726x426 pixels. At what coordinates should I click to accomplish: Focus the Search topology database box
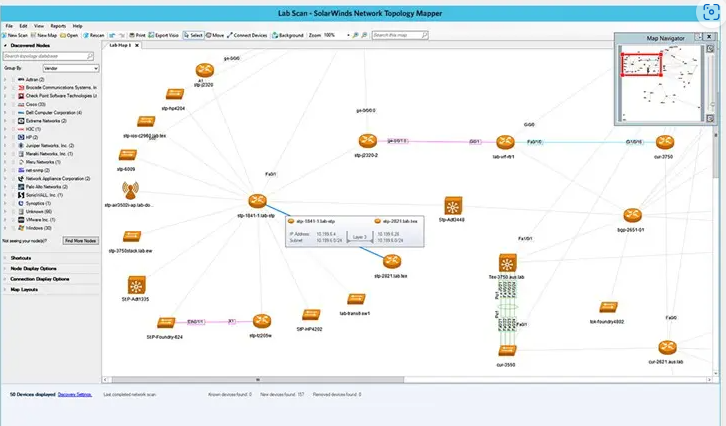point(48,56)
